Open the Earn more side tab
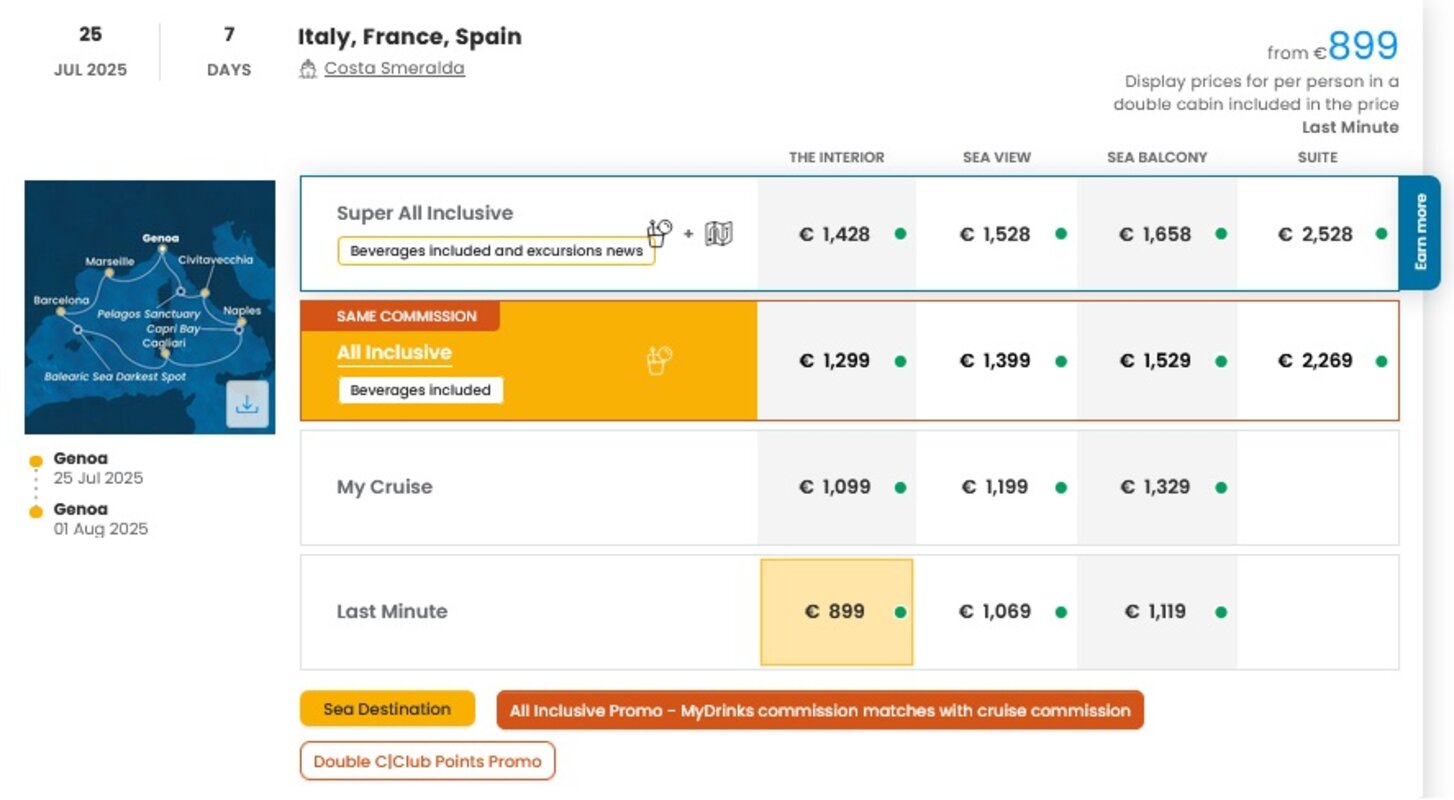The width and height of the screenshot is (1454, 800). click(x=1420, y=232)
